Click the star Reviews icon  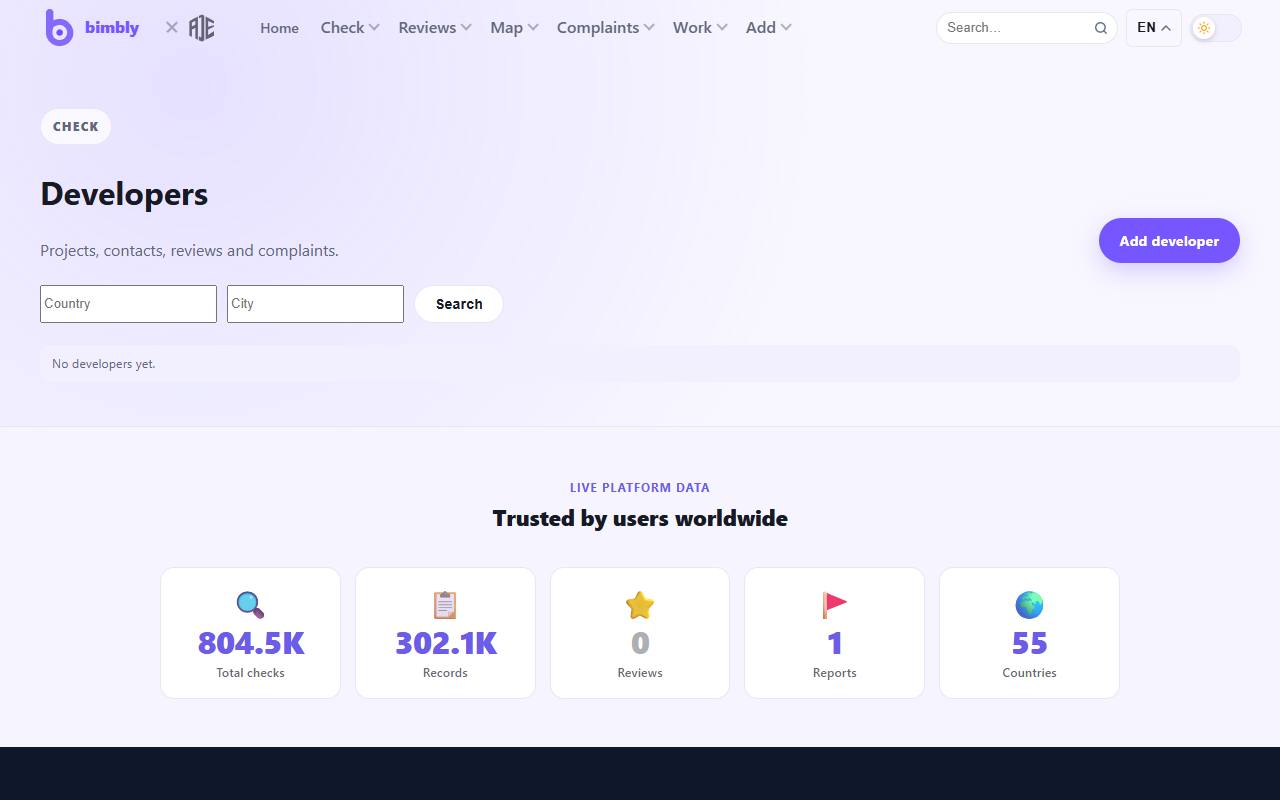pos(640,605)
